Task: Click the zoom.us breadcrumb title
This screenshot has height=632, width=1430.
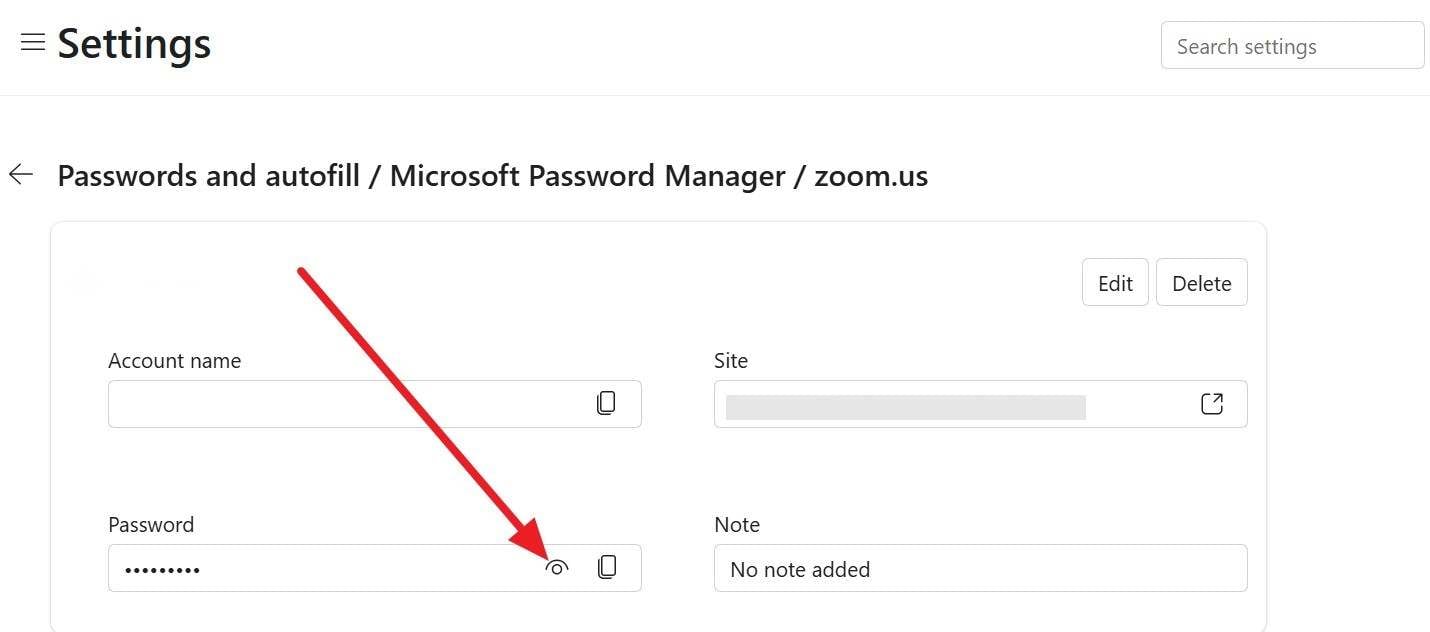Action: [x=871, y=176]
